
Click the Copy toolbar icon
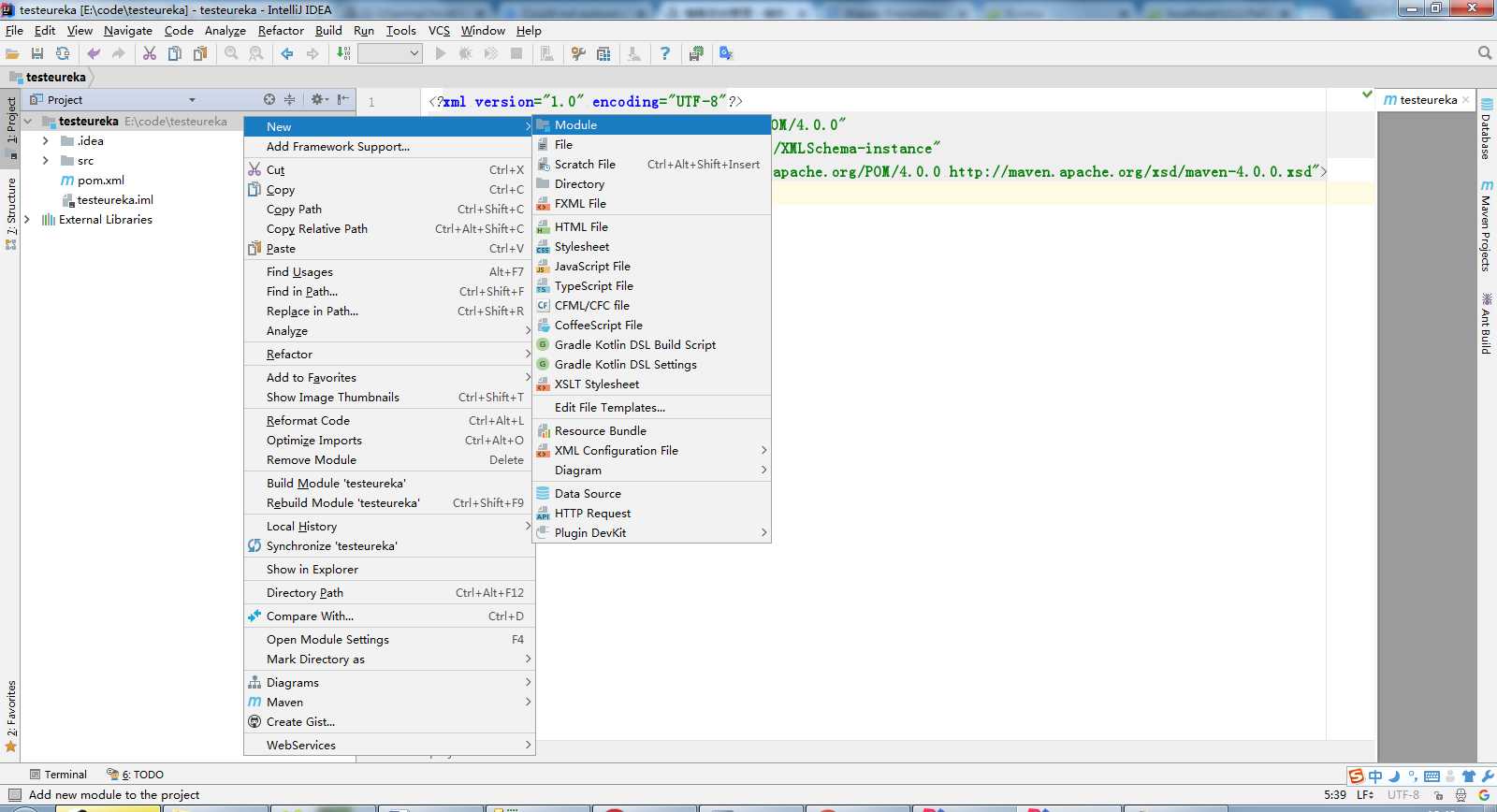coord(175,53)
